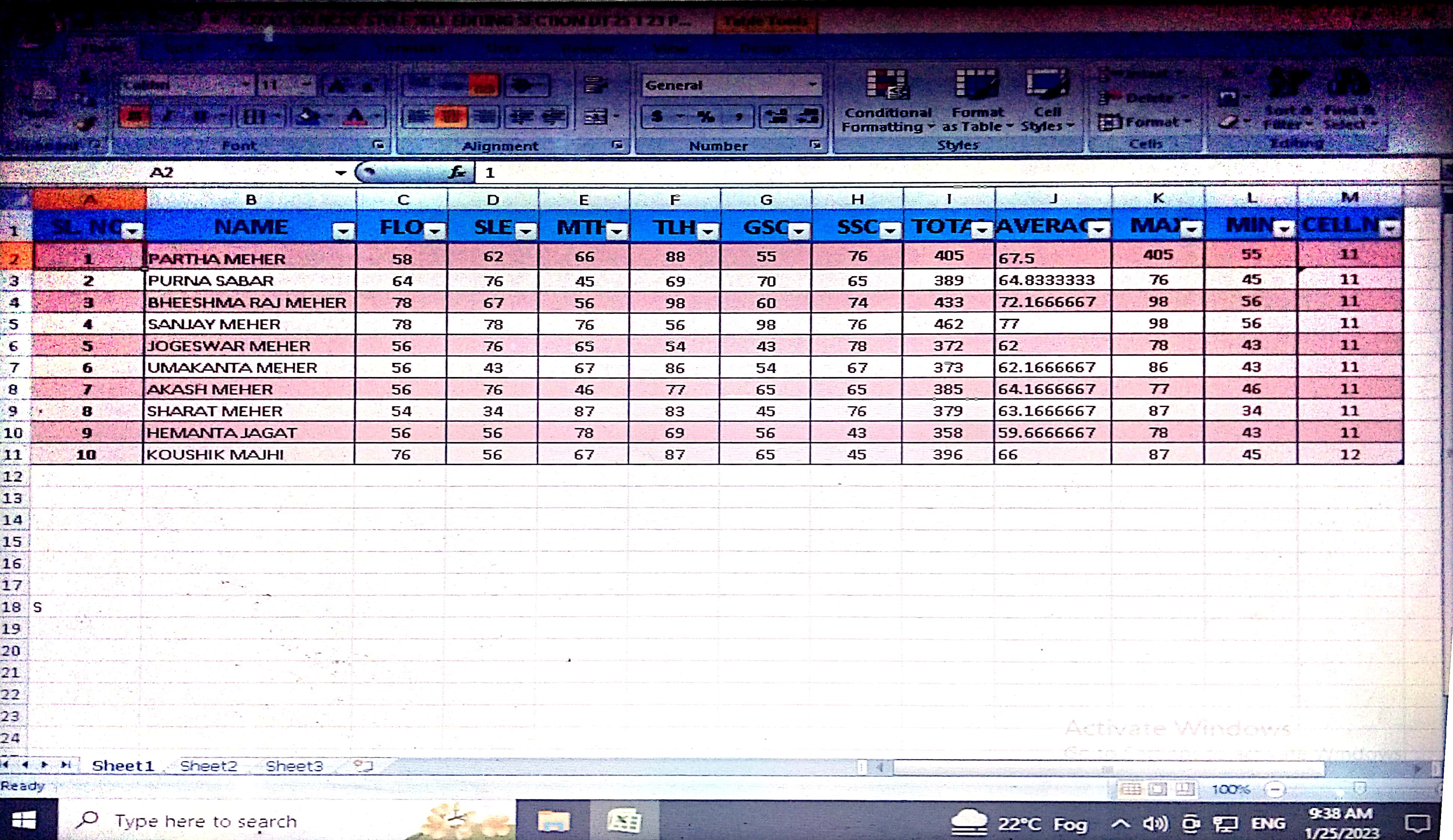Switch to Sheet3 tab
The height and width of the screenshot is (840, 1453).
point(294,766)
